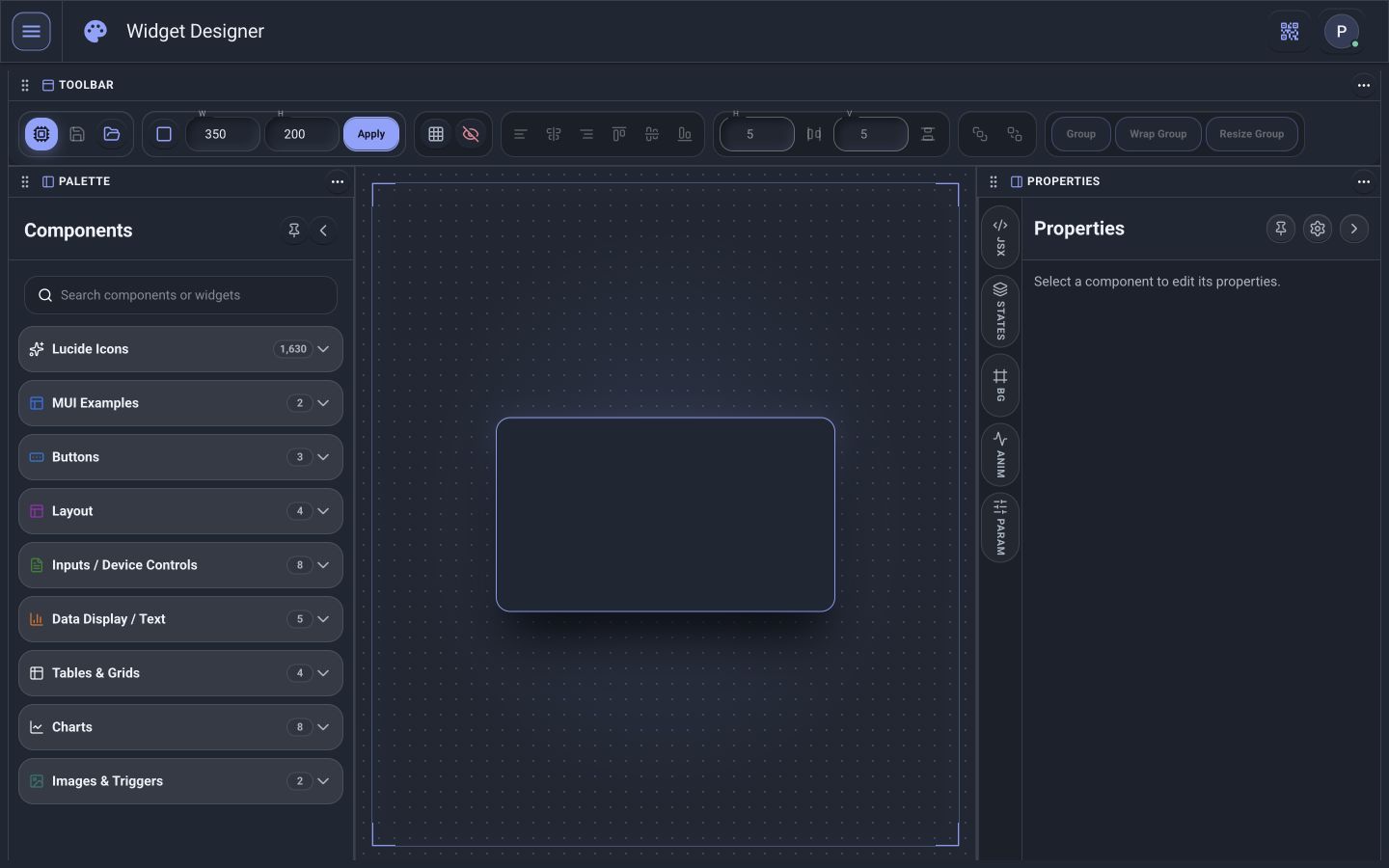
Task: Expand the Tables & Grids category
Action: tap(180, 673)
